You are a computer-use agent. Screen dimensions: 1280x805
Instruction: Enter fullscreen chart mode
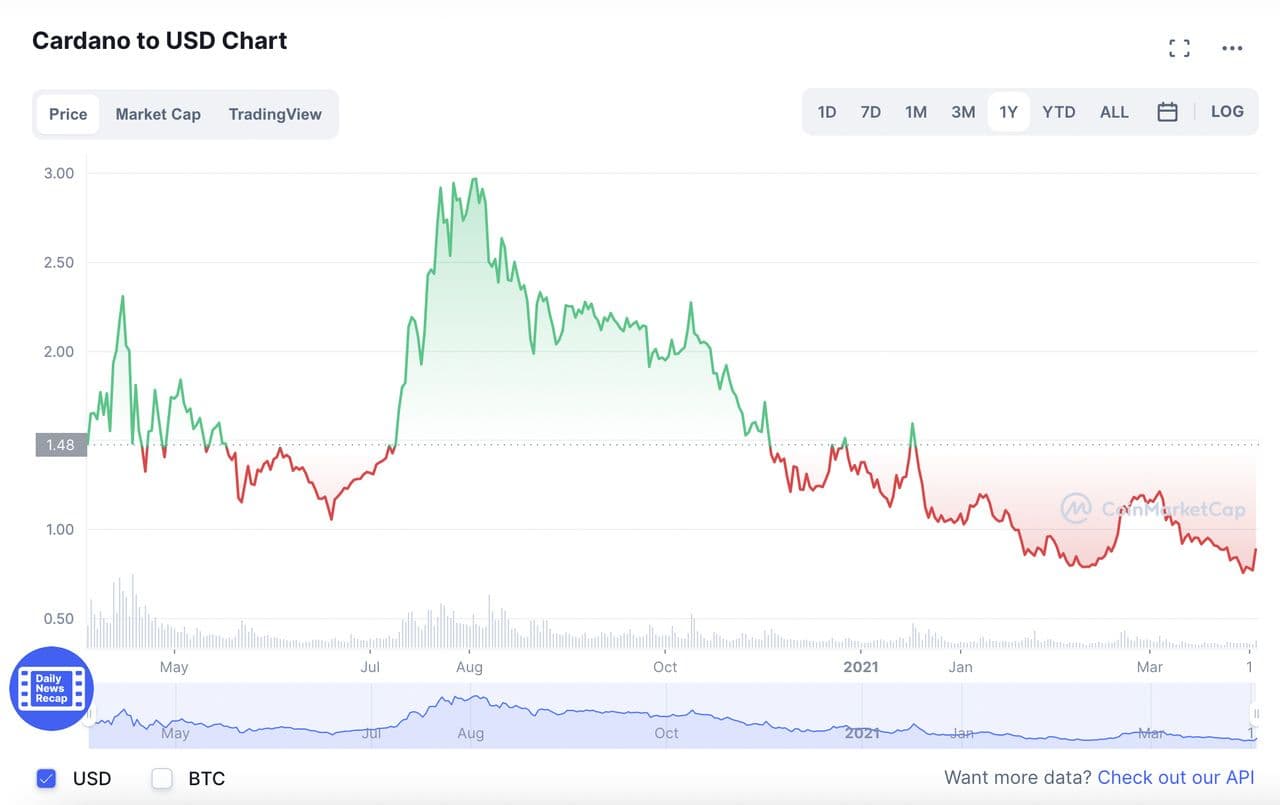[1179, 48]
